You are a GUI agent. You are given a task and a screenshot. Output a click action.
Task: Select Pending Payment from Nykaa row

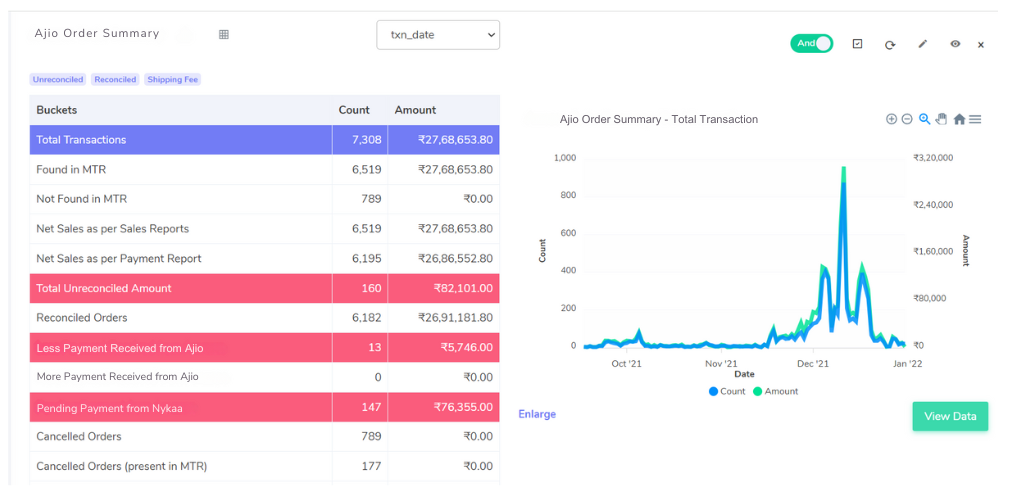tap(264, 407)
